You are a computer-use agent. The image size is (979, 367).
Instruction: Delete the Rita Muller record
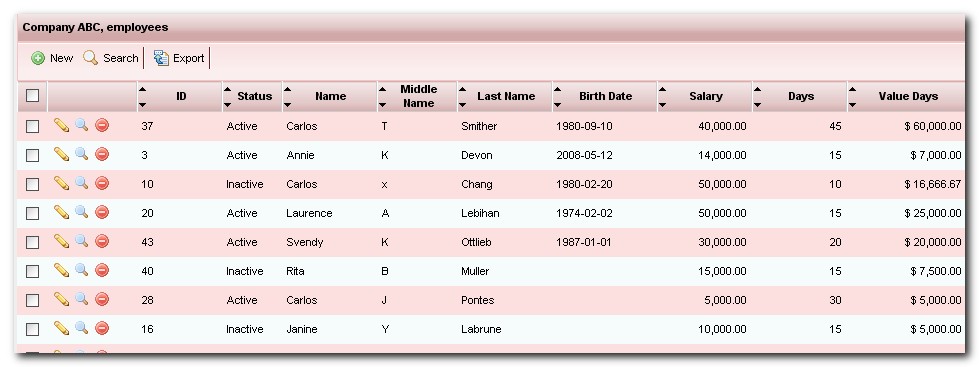click(x=102, y=270)
